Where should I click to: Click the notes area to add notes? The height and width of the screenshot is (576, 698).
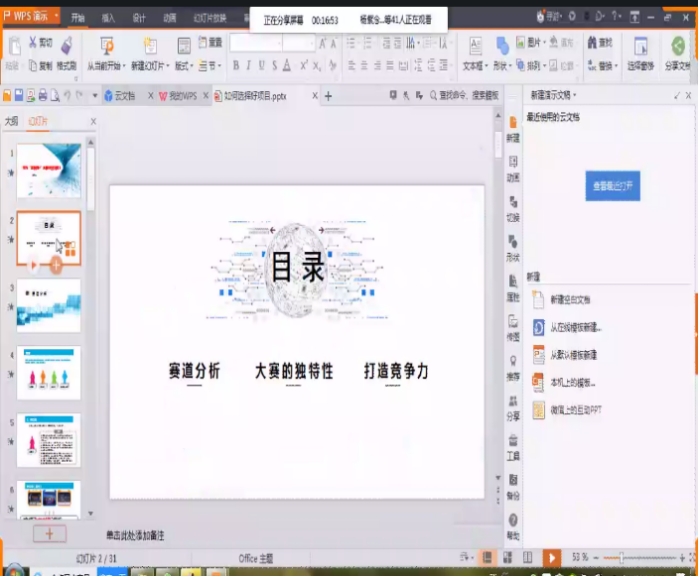[135, 535]
